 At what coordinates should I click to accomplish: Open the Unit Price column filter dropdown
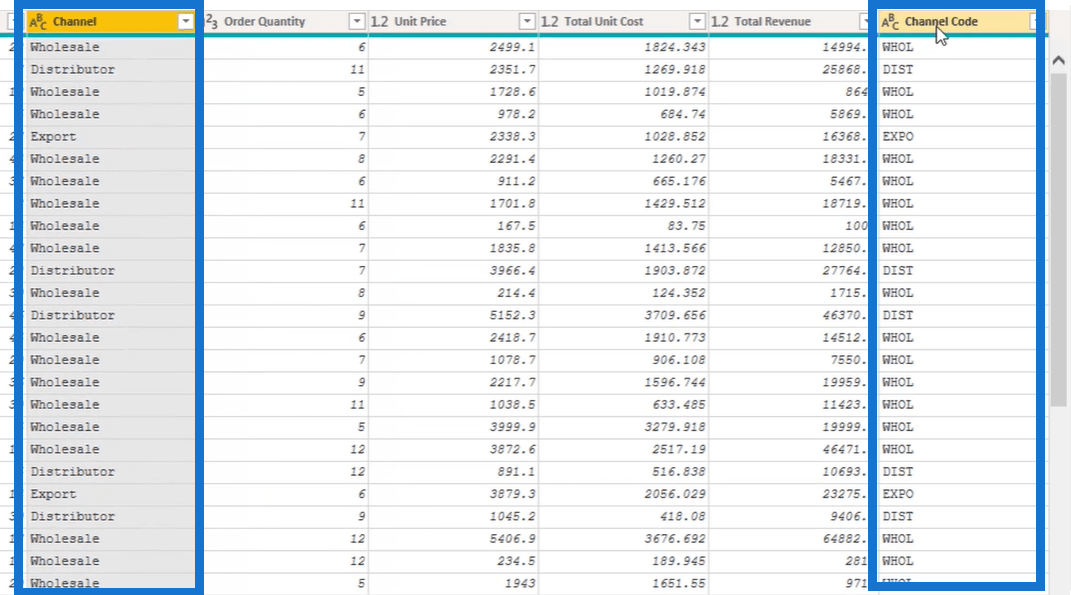click(527, 22)
